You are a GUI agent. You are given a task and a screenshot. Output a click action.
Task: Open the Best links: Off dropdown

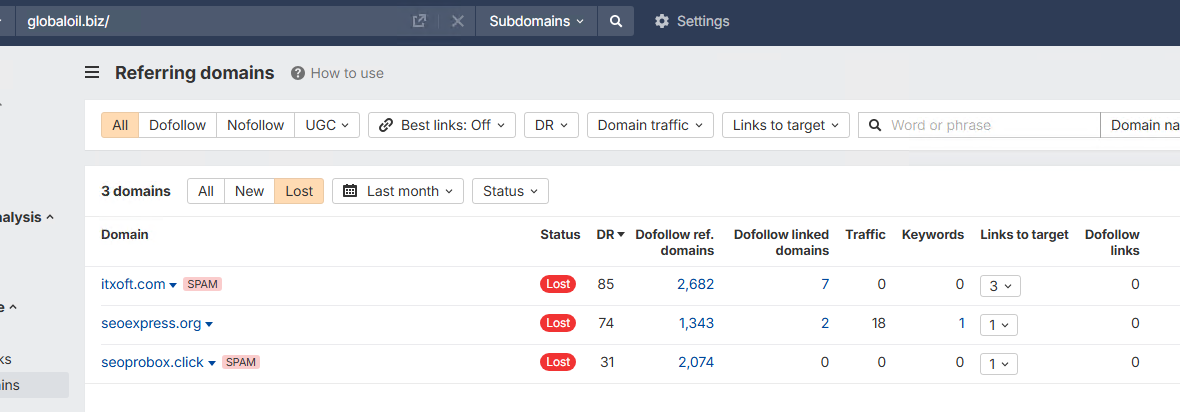[441, 125]
